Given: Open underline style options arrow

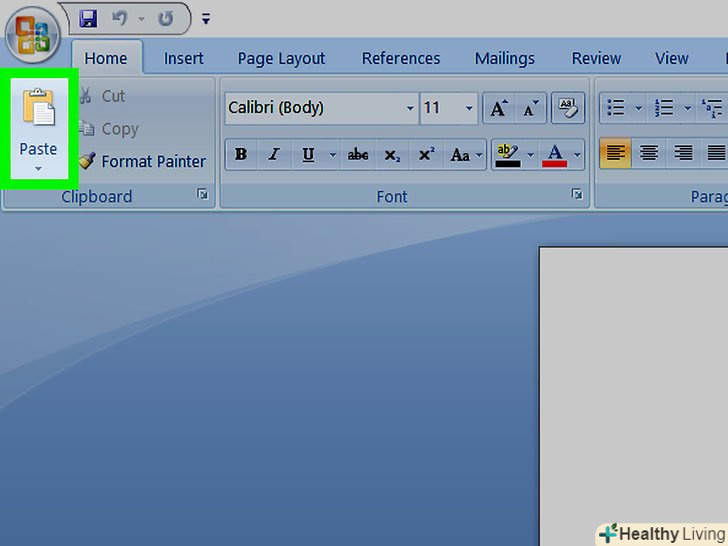Looking at the screenshot, I should [333, 155].
